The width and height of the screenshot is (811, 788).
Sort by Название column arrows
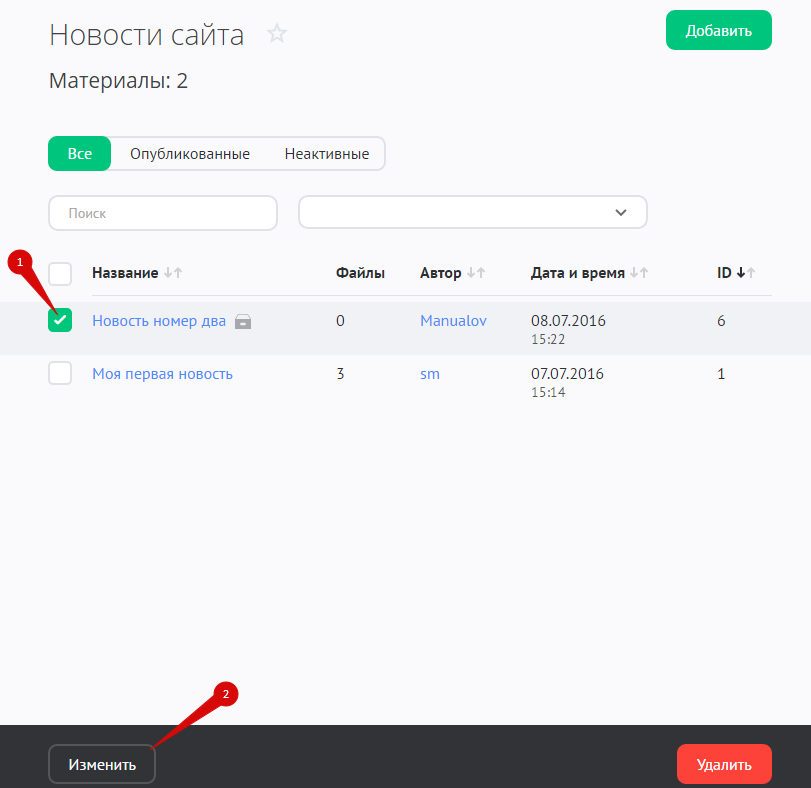point(173,273)
